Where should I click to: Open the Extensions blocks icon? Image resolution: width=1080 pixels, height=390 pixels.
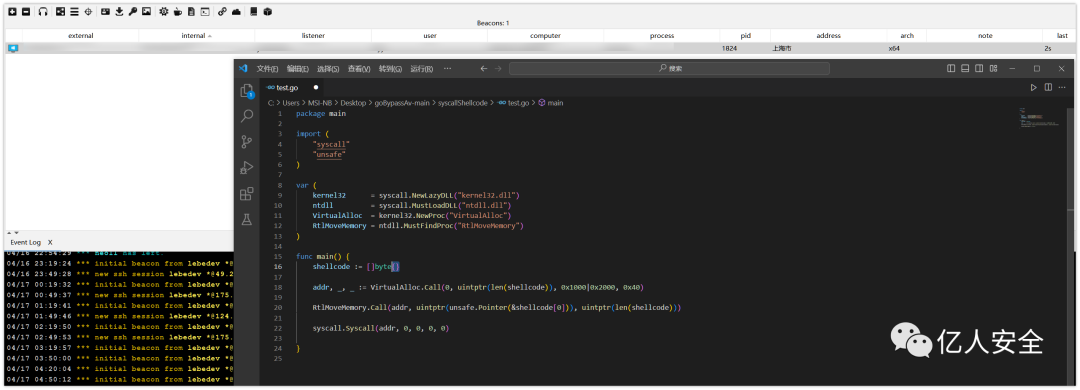247,194
